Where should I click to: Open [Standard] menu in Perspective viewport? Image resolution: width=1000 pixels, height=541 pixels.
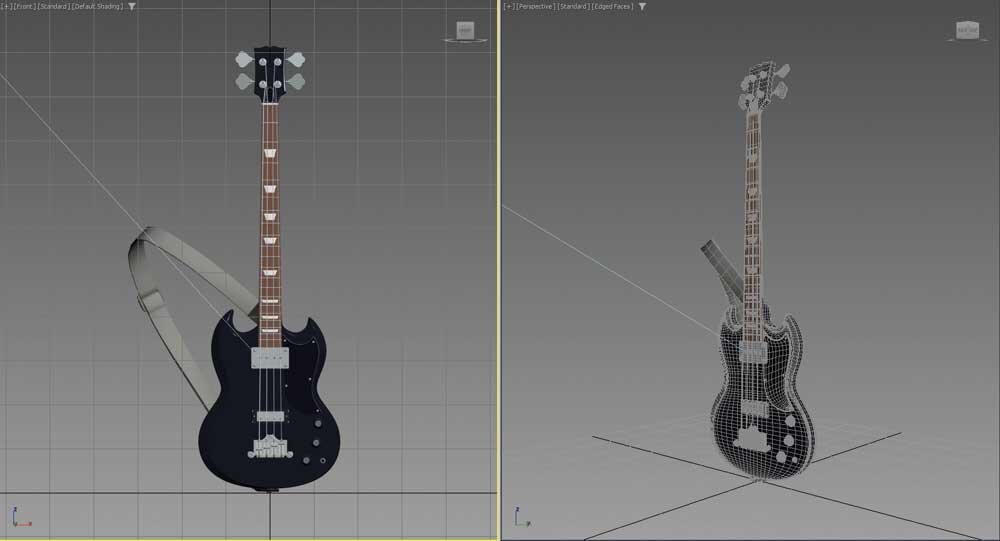point(573,6)
